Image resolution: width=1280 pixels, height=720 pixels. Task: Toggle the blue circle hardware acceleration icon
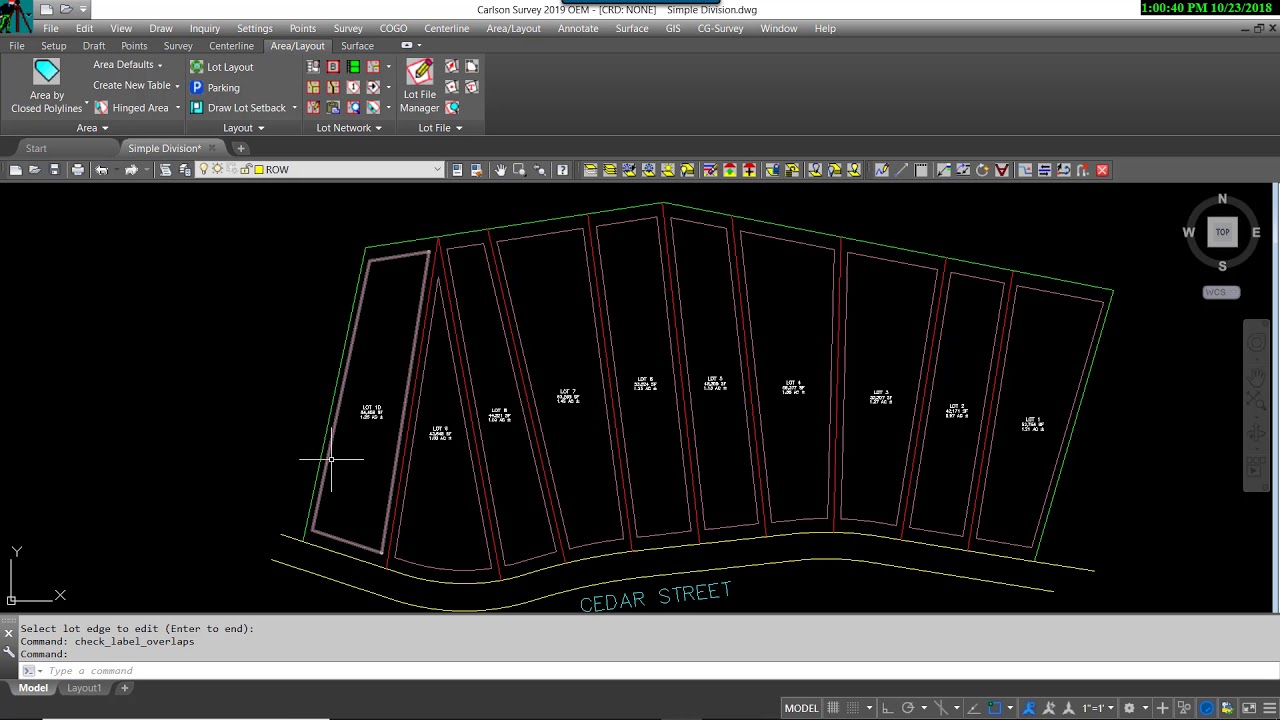coord(1207,708)
